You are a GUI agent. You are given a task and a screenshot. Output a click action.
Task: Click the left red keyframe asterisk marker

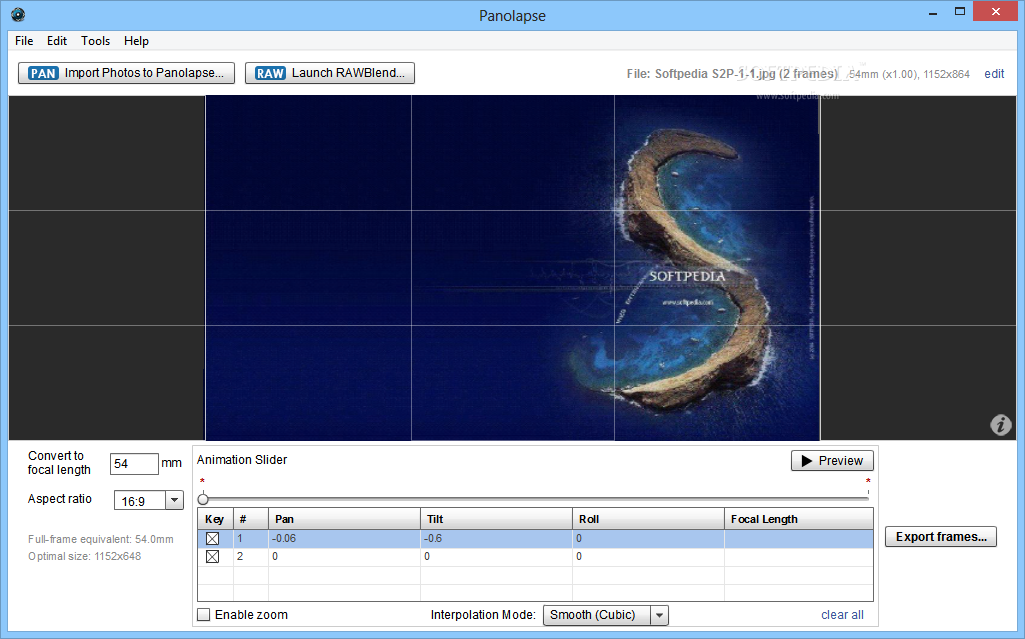click(202, 482)
